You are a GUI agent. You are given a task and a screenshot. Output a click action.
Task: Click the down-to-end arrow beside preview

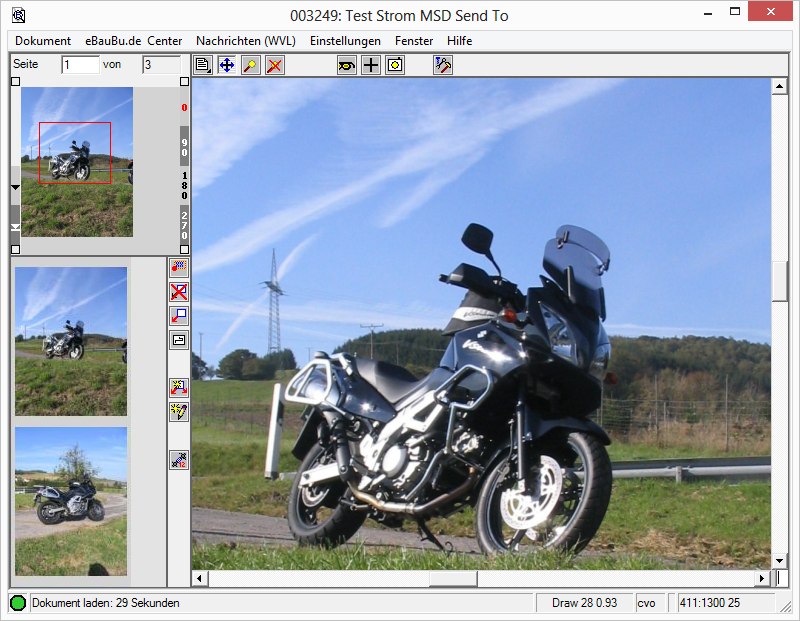[x=15, y=227]
